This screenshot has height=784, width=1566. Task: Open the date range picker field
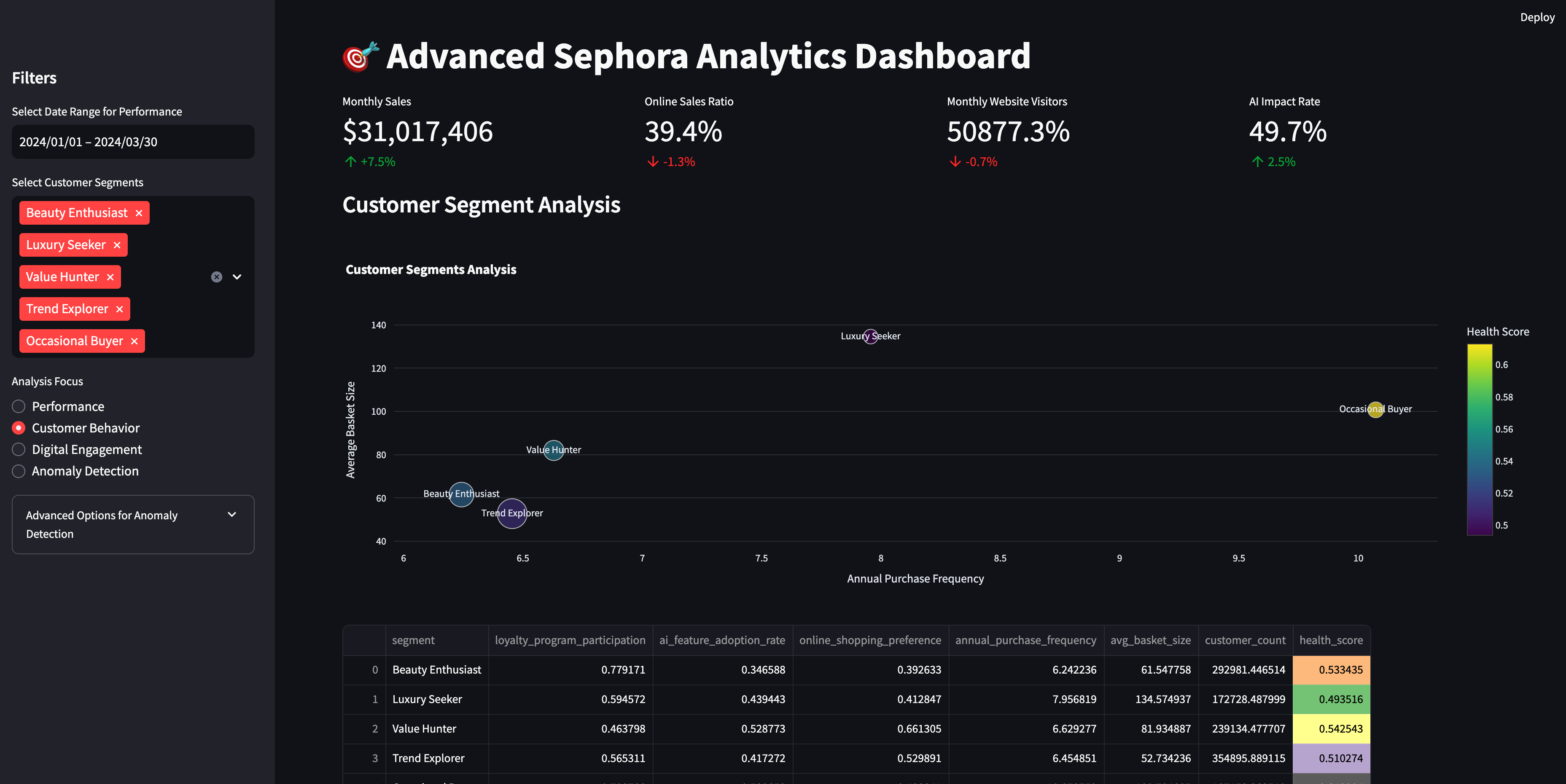(133, 142)
